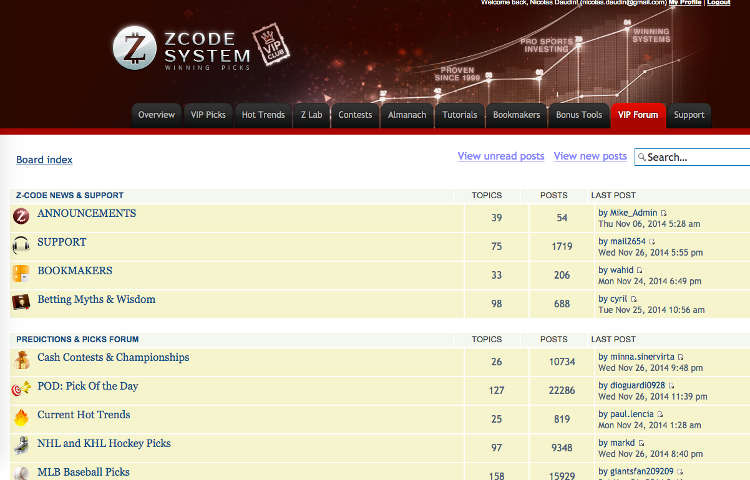Open Current Hot Trends forum
750x480 pixels.
pos(84,415)
